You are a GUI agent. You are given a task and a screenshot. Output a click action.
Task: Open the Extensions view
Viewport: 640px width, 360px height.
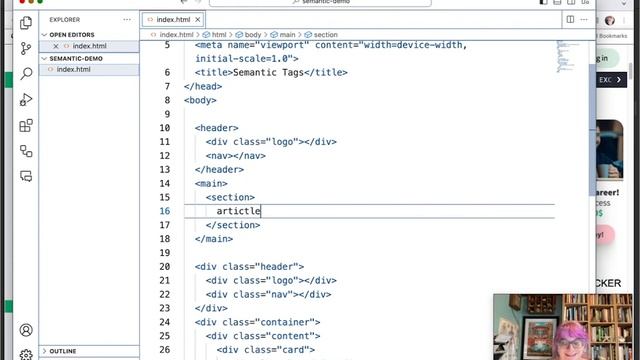tap(26, 125)
